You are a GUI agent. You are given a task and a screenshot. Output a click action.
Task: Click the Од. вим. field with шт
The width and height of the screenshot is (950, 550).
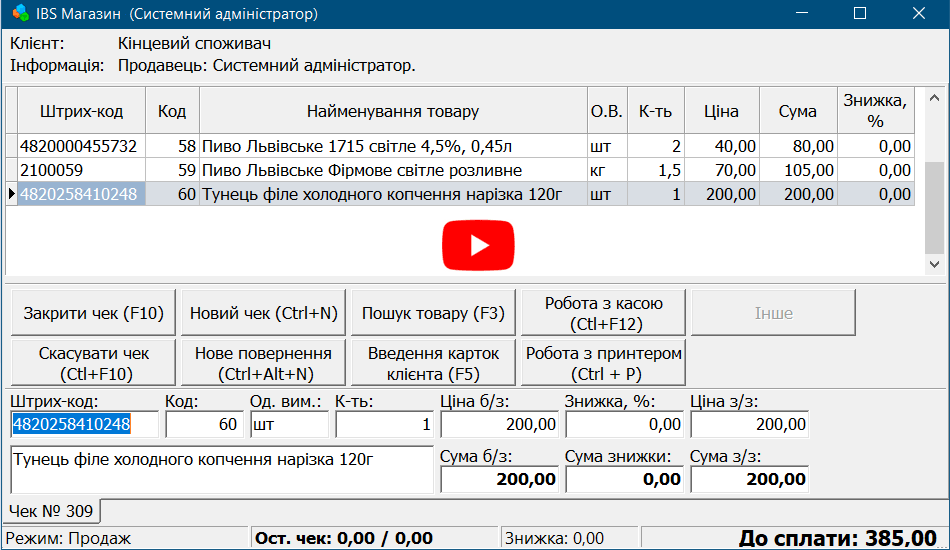[x=289, y=424]
